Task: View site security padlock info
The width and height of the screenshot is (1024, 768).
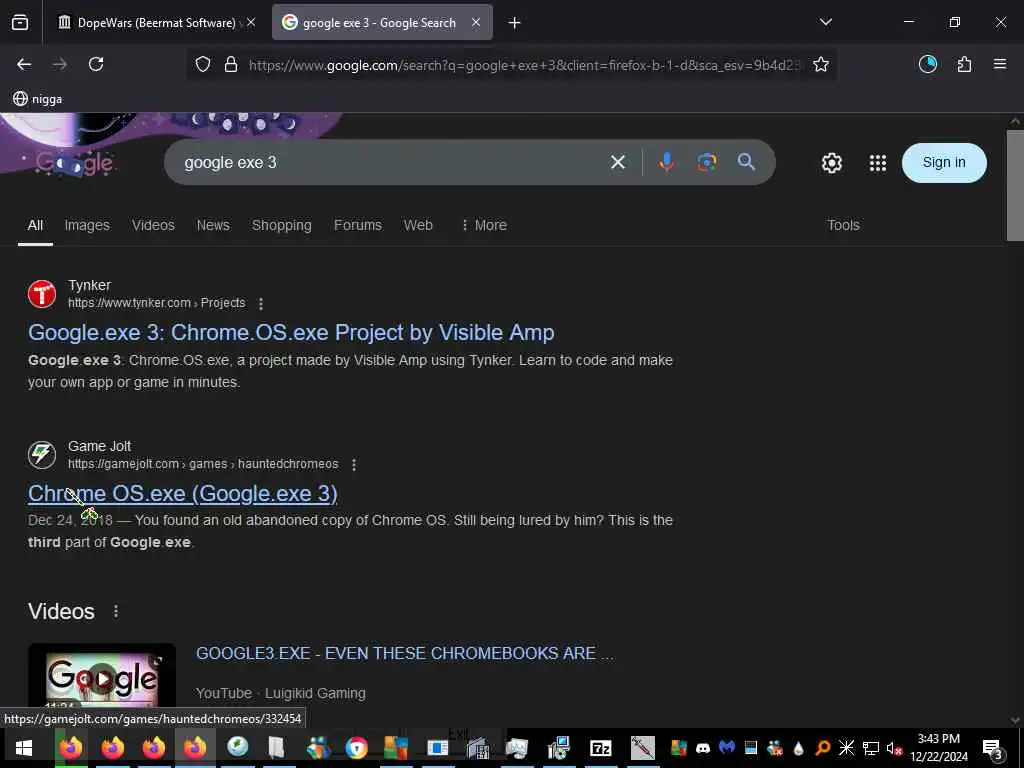Action: (x=231, y=65)
